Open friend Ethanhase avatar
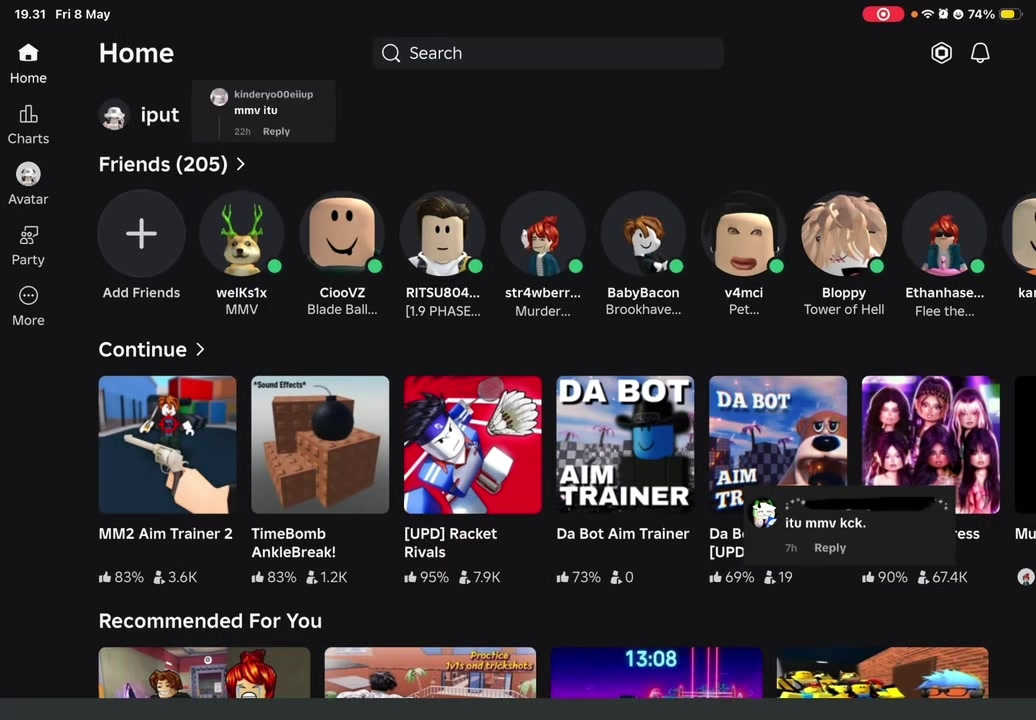The height and width of the screenshot is (720, 1036). (945, 233)
